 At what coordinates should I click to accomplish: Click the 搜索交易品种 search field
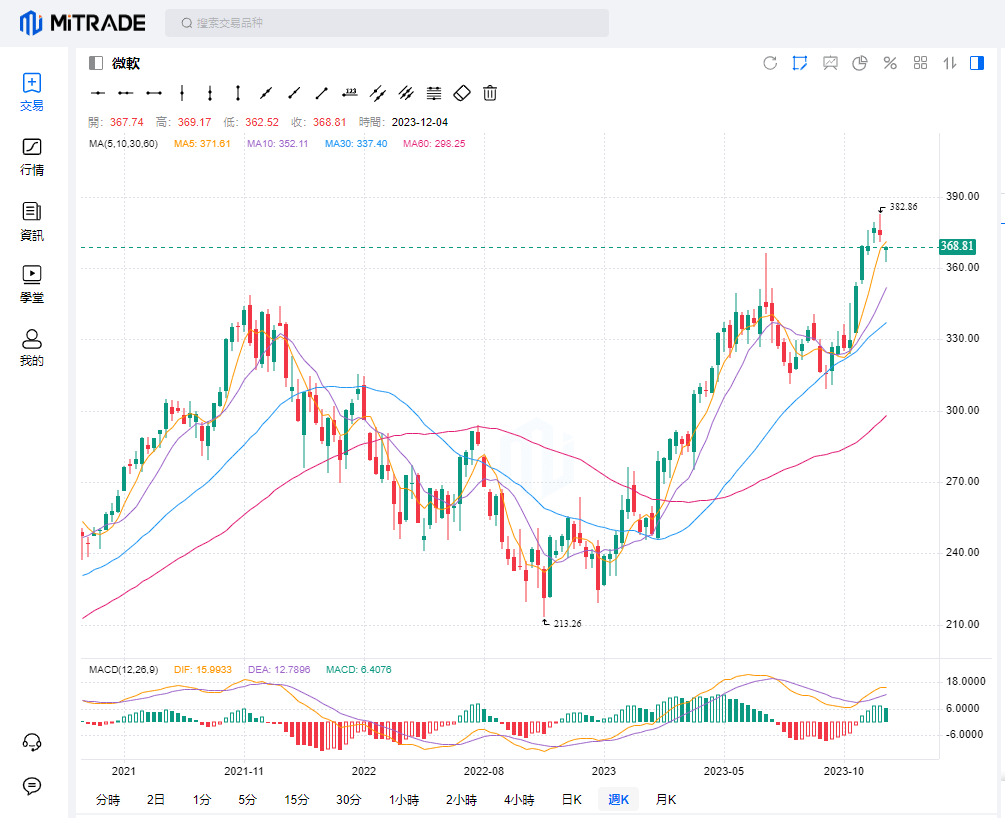tap(390, 22)
